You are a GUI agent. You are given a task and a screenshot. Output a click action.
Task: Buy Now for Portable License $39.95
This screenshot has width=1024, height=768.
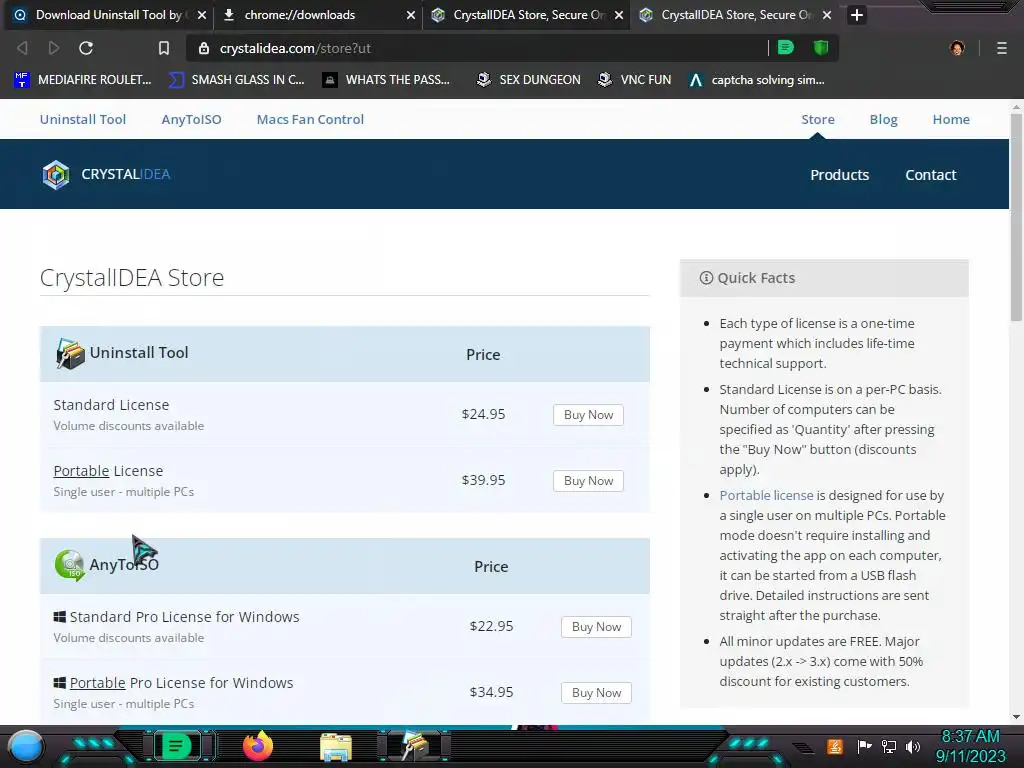(x=588, y=481)
